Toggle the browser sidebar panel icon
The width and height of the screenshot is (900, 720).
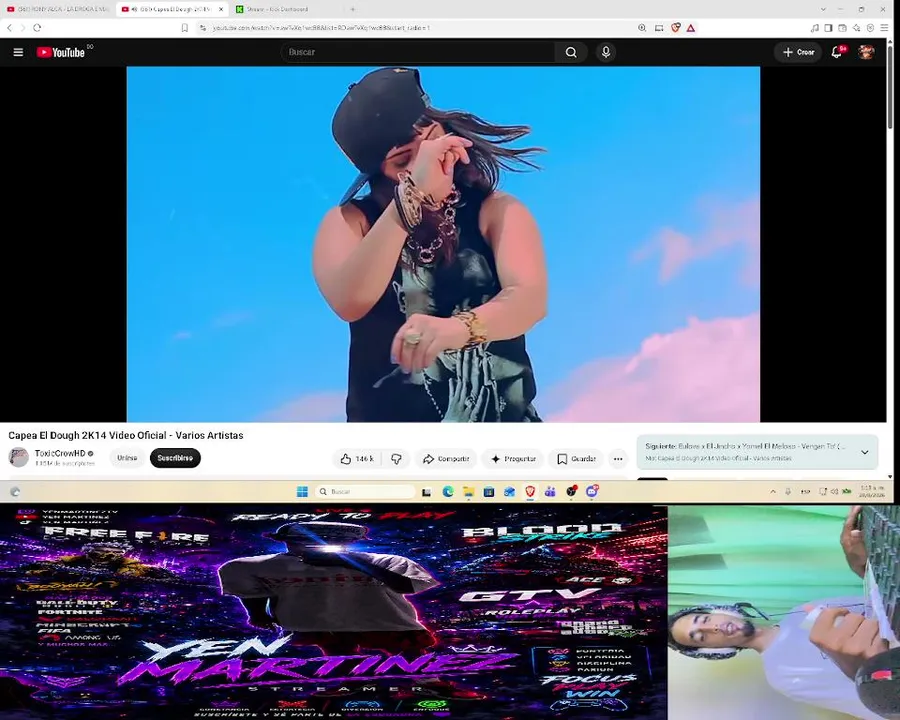click(x=828, y=28)
